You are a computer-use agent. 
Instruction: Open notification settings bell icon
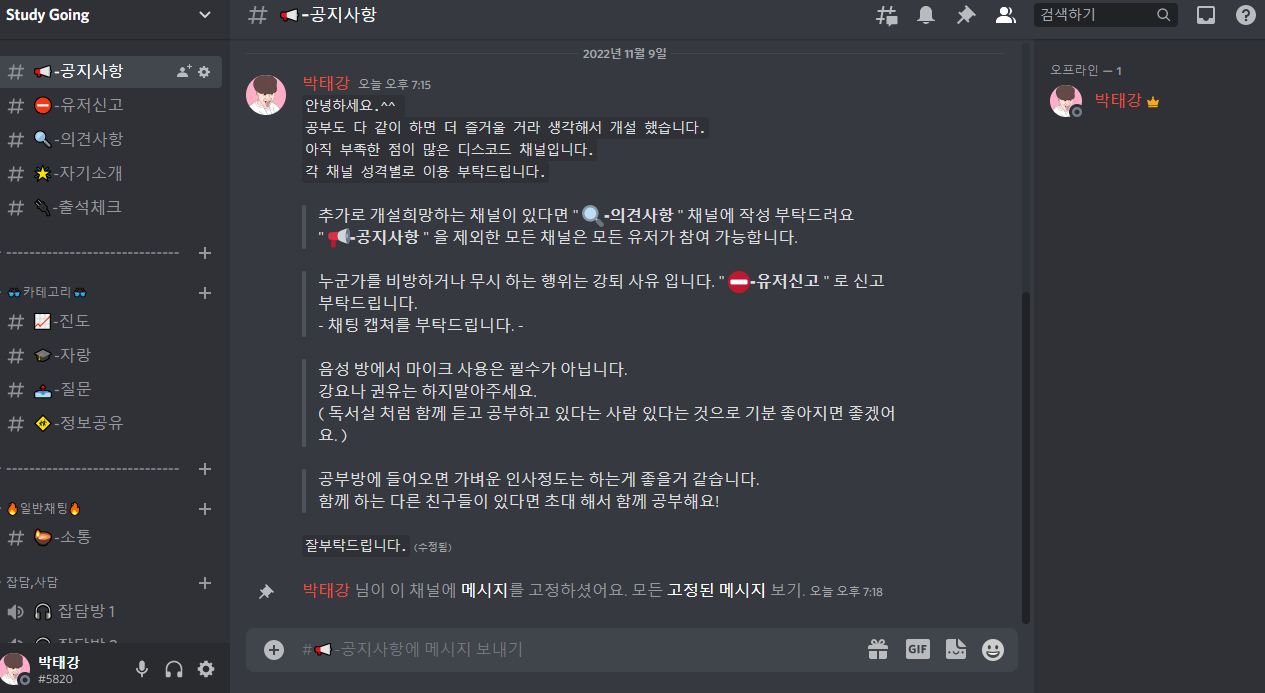927,15
